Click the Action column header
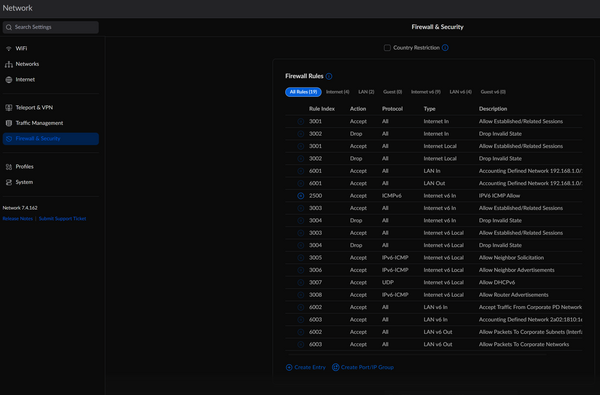The image size is (600, 395). click(x=358, y=109)
